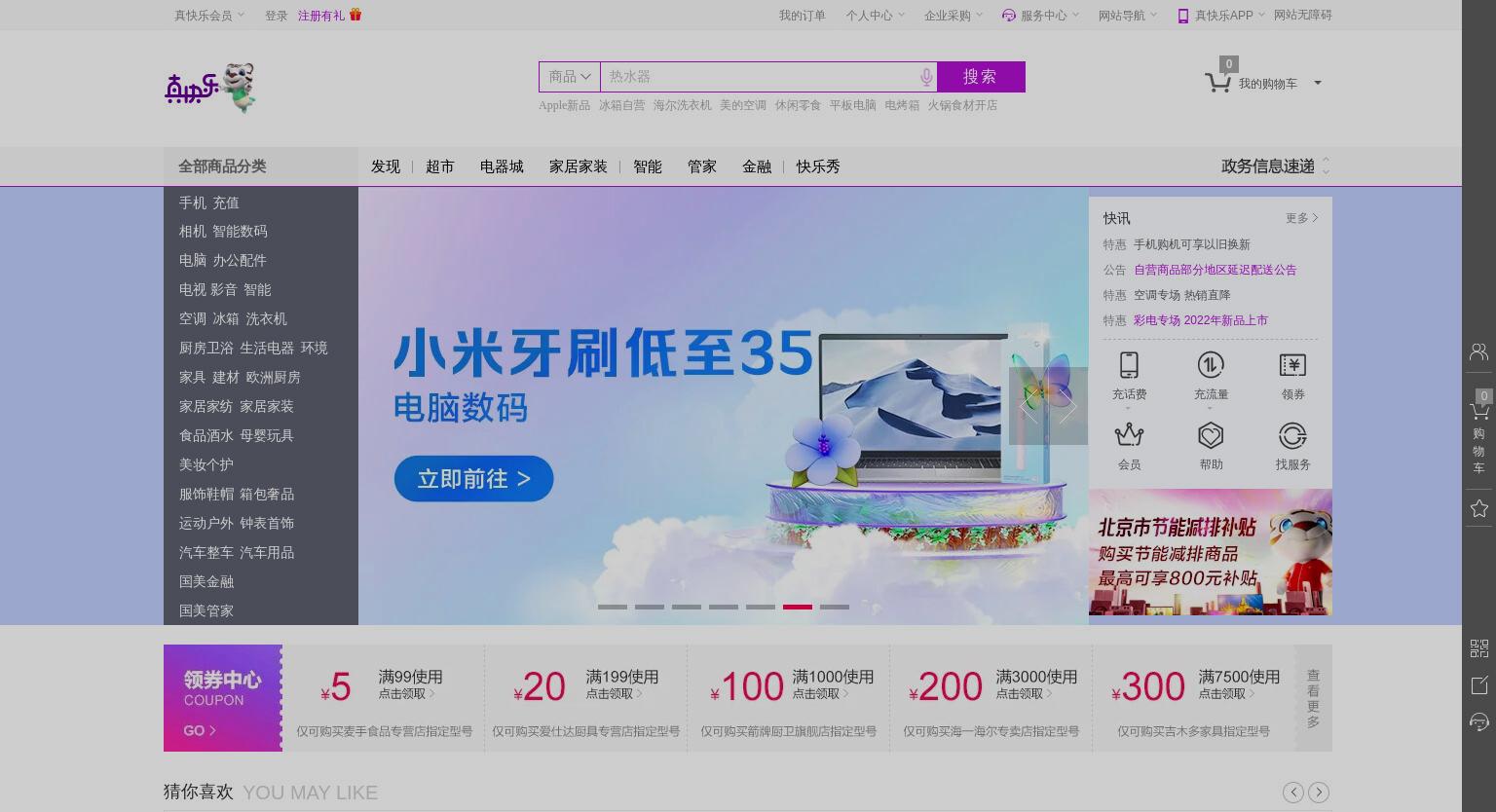Click the QR code icon in sidebar
Image resolution: width=1496 pixels, height=812 pixels.
1478,648
